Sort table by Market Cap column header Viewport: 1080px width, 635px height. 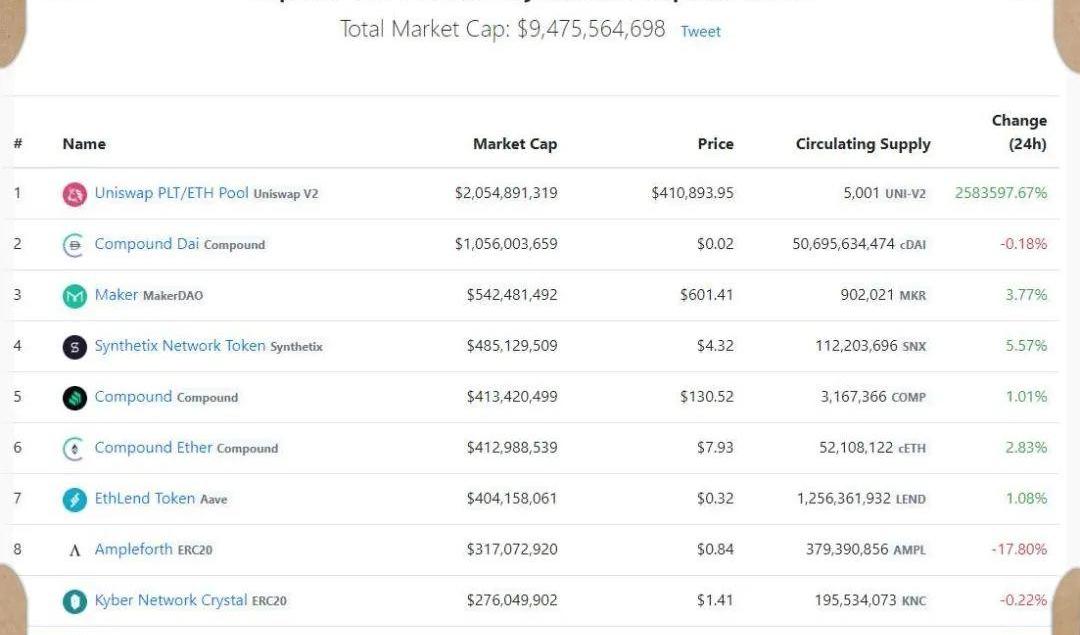pyautogui.click(x=515, y=144)
